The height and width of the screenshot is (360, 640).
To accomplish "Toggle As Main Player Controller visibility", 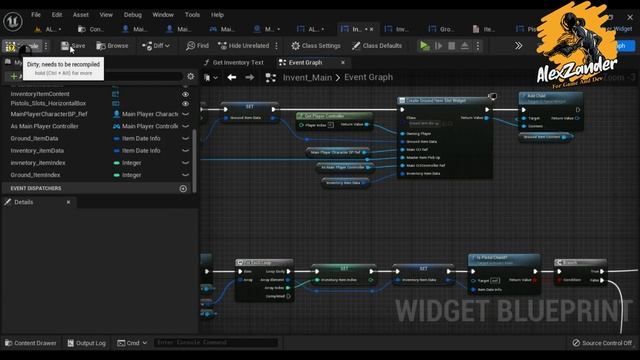I will (x=185, y=127).
